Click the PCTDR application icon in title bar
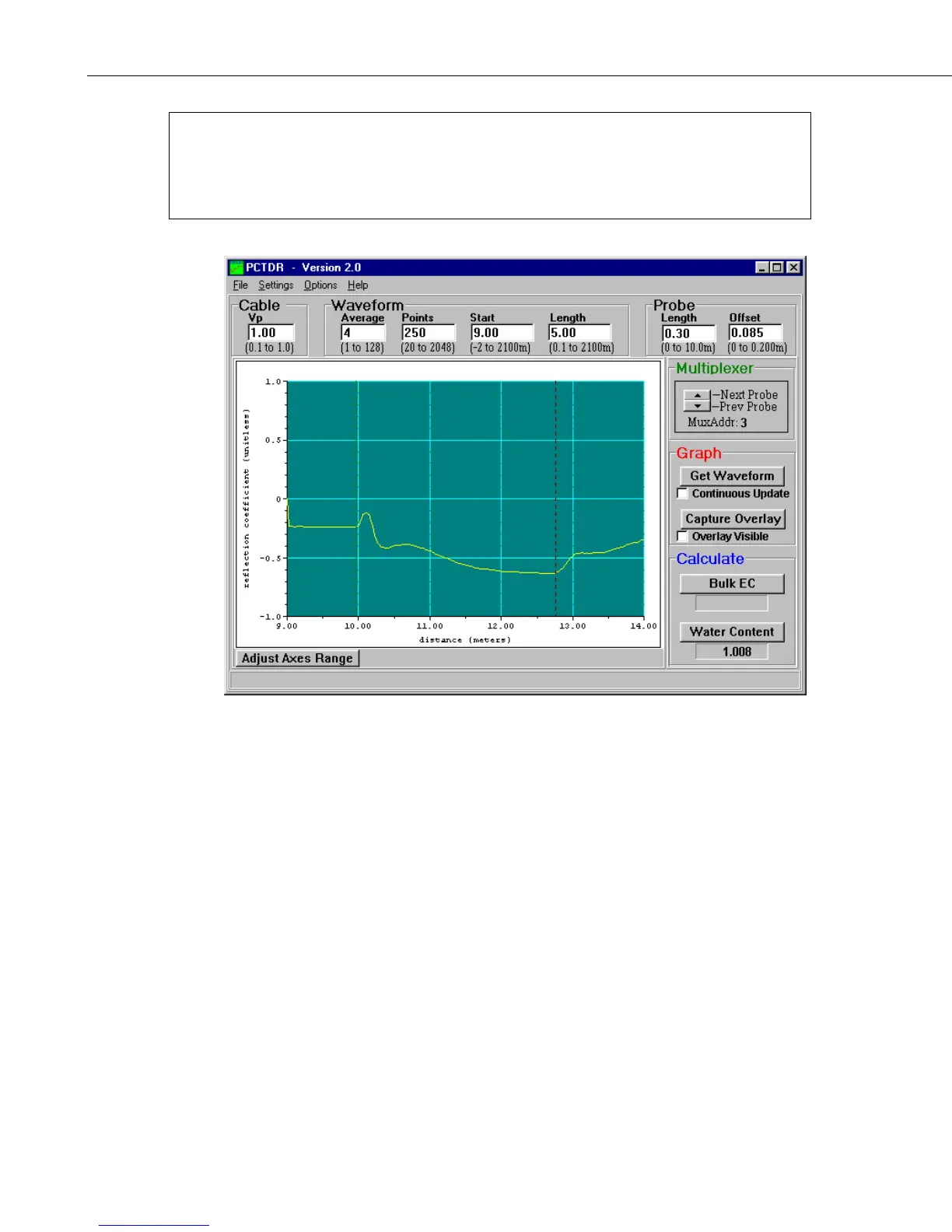This screenshot has height=1232, width=952. (x=236, y=268)
